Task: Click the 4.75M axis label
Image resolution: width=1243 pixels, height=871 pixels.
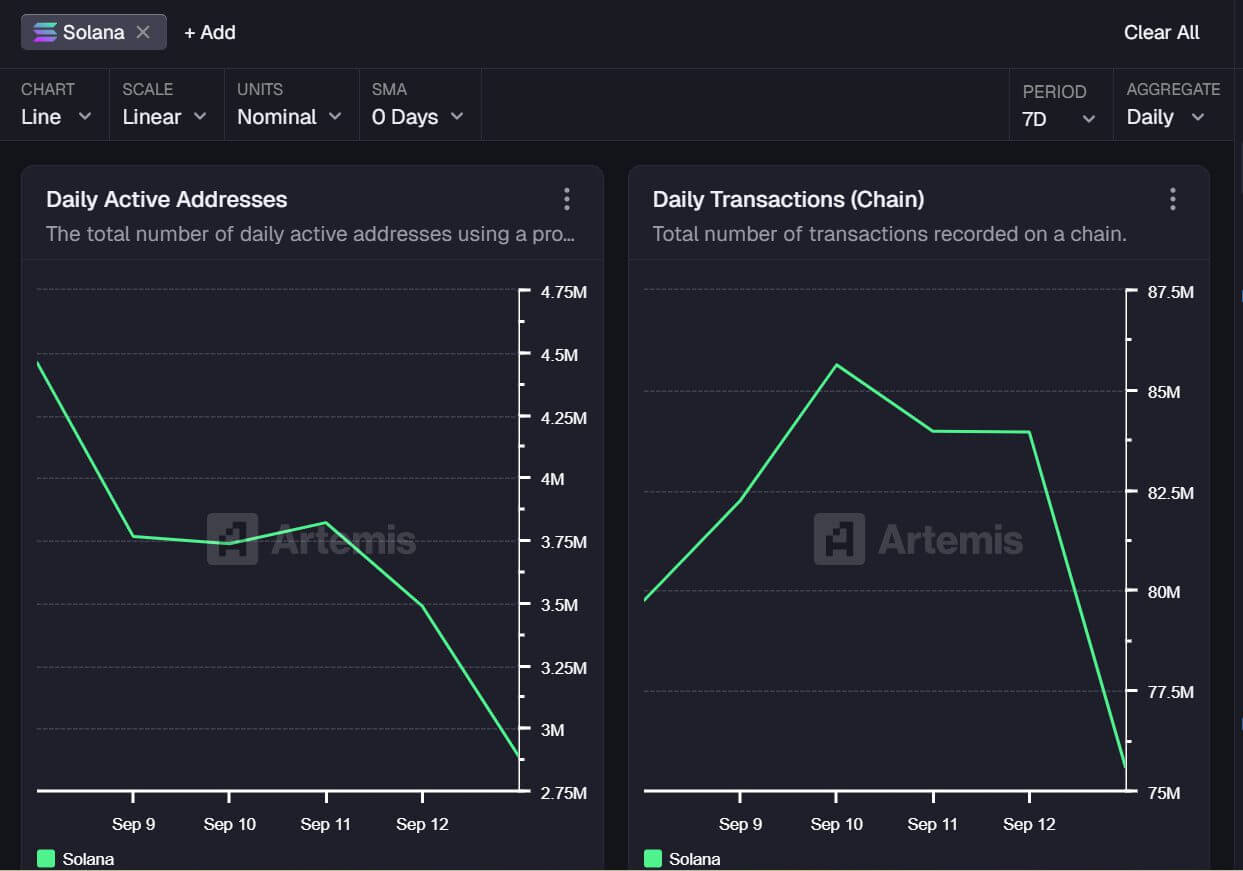Action: [x=563, y=293]
